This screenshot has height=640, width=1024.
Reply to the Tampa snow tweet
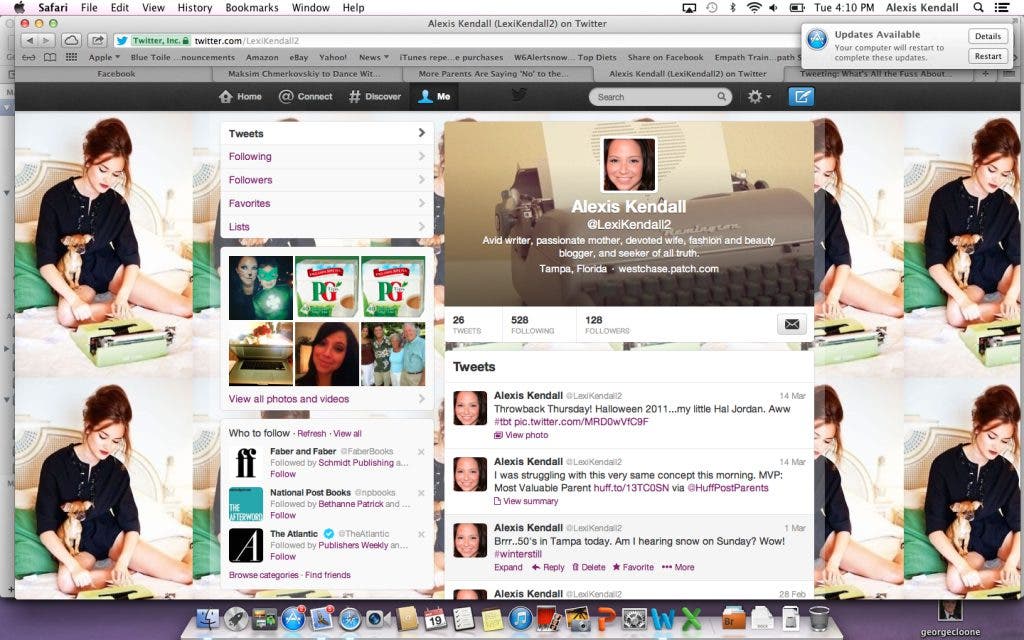coord(548,568)
